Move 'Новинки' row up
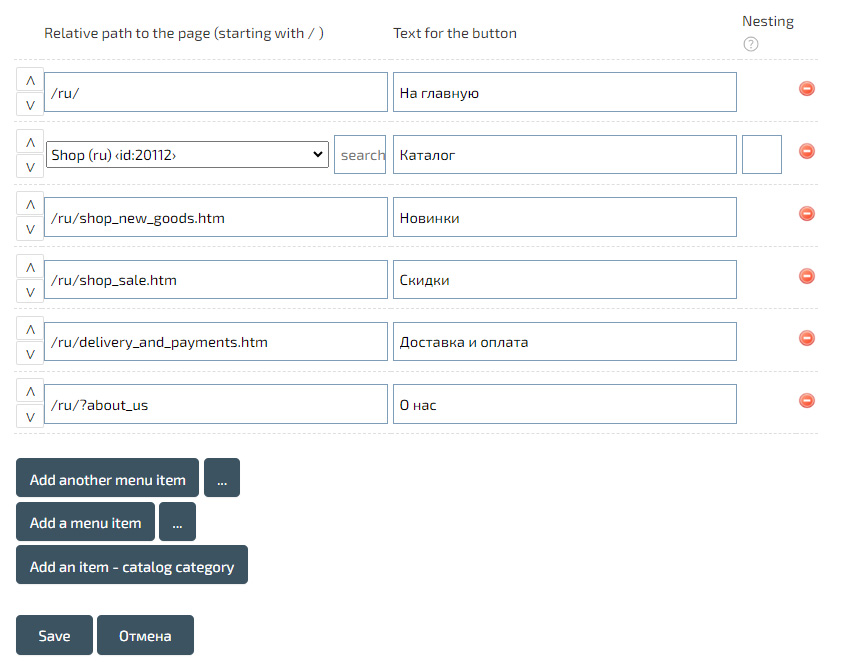The height and width of the screenshot is (669, 861). pos(30,205)
